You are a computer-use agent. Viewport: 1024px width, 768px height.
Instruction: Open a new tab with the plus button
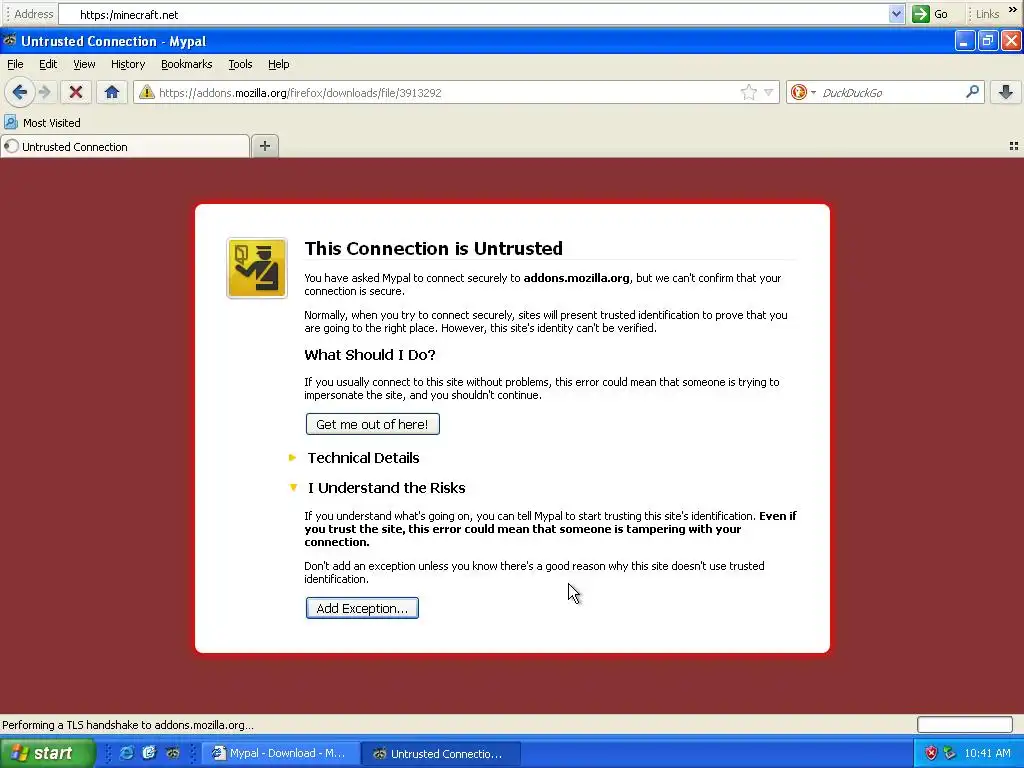(x=264, y=146)
